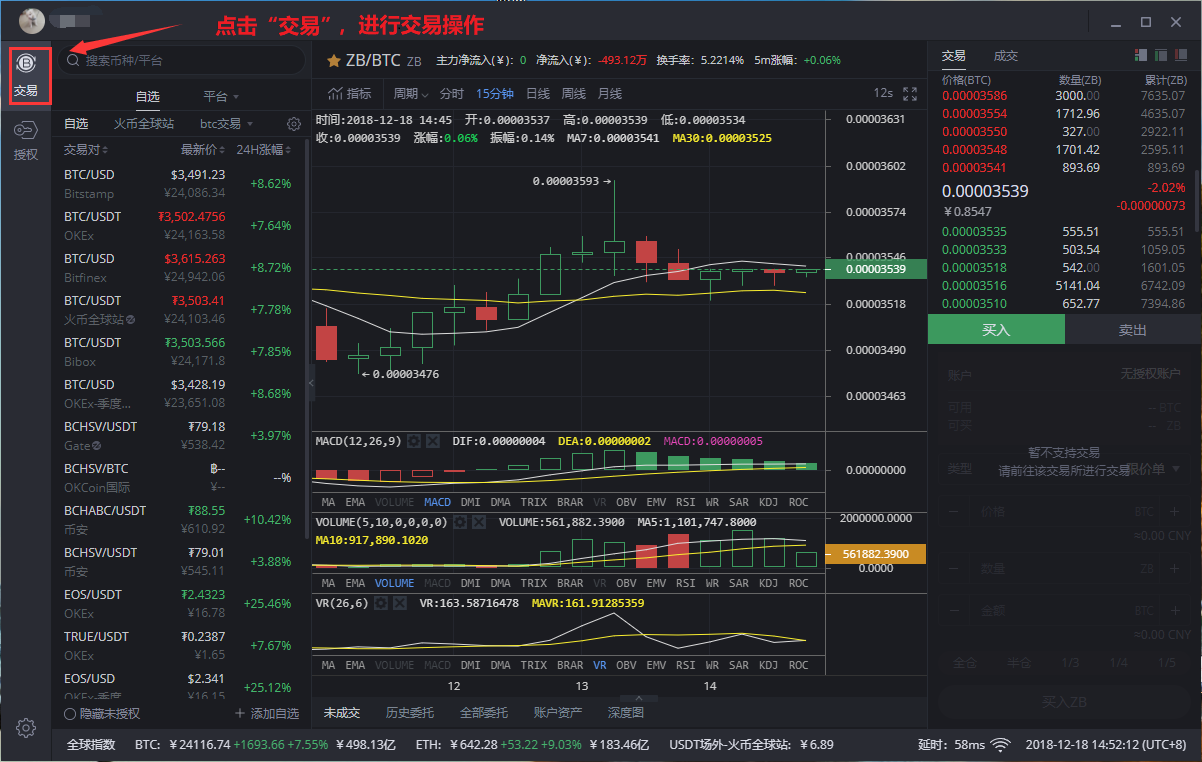
Task: Select TRIX in VOLUME panel indicator row
Action: 534,583
